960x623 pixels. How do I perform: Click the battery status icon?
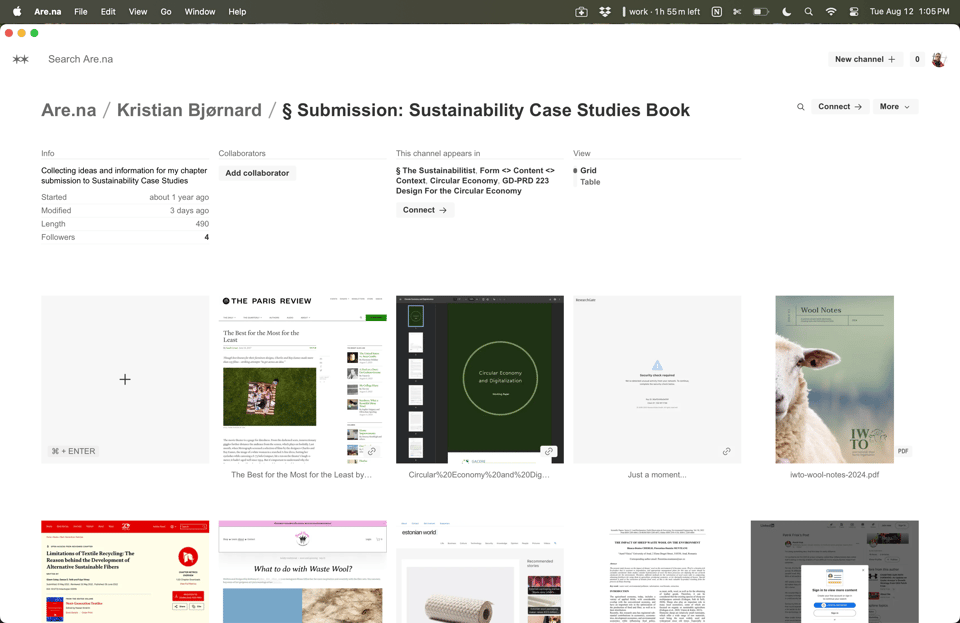click(x=760, y=12)
